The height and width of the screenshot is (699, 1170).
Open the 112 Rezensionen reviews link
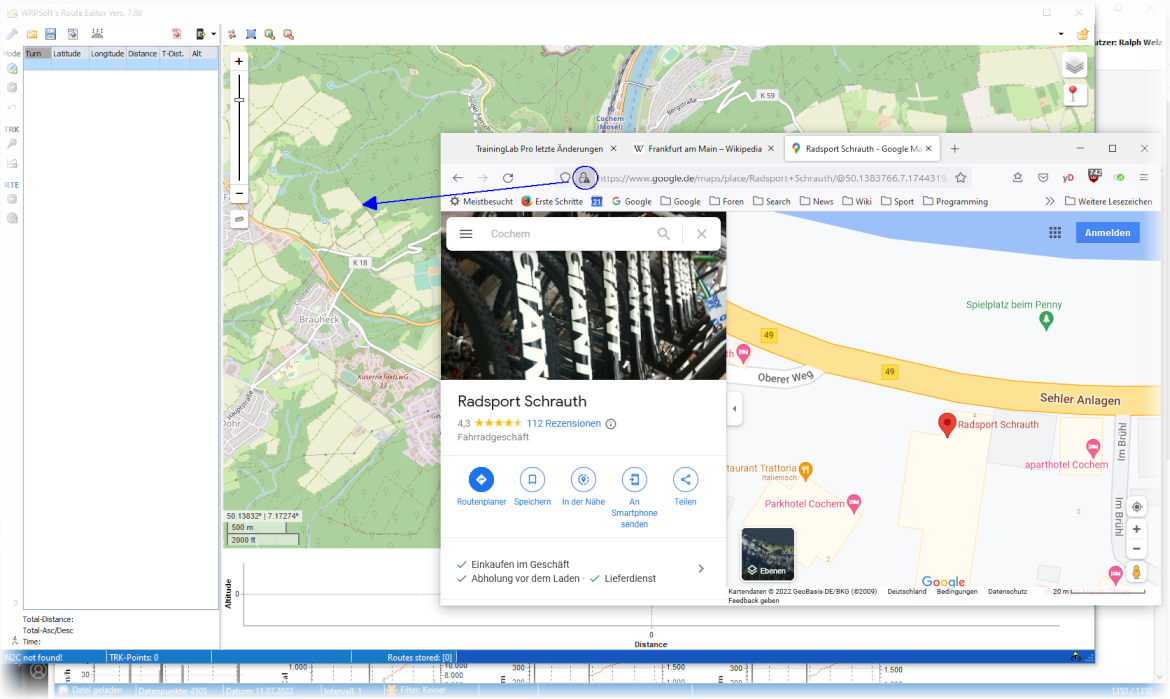563,424
